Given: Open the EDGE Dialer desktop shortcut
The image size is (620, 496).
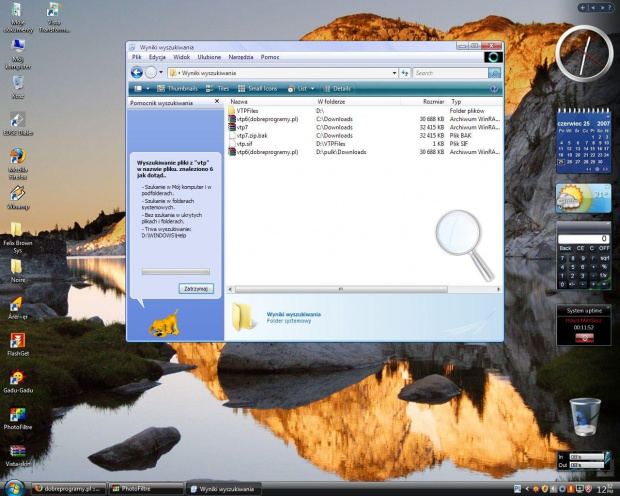Looking at the screenshot, I should click(18, 123).
